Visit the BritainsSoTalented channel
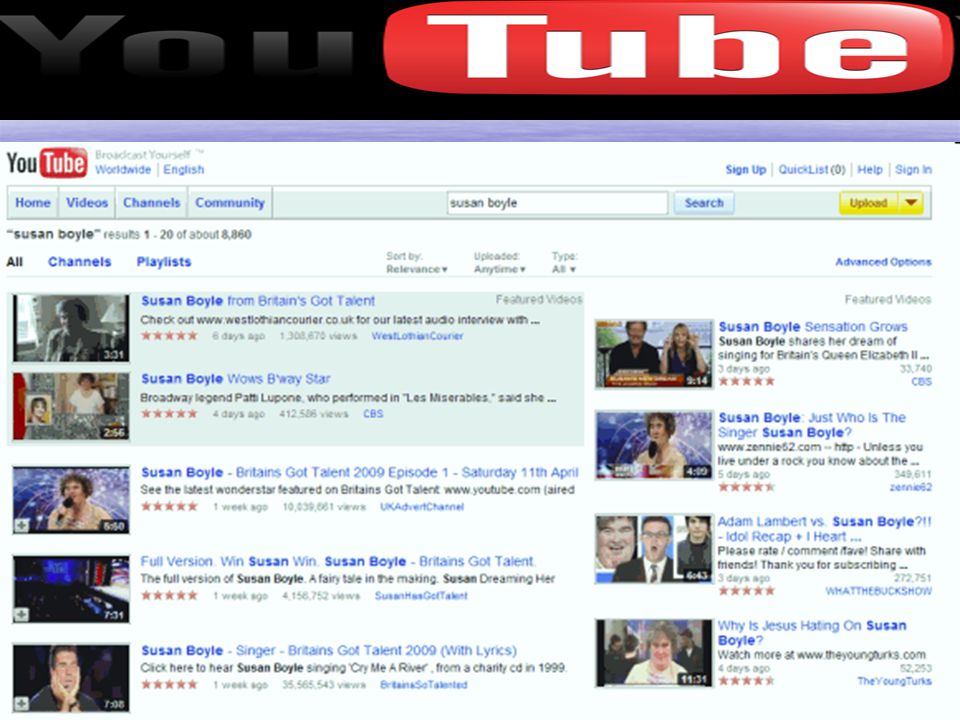The width and height of the screenshot is (960, 720). [424, 685]
